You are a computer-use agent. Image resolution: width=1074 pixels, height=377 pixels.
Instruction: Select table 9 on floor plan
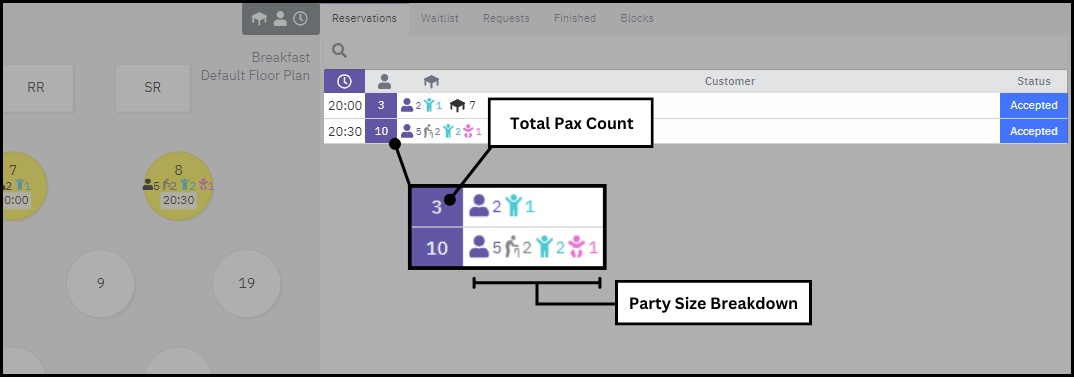coord(101,283)
